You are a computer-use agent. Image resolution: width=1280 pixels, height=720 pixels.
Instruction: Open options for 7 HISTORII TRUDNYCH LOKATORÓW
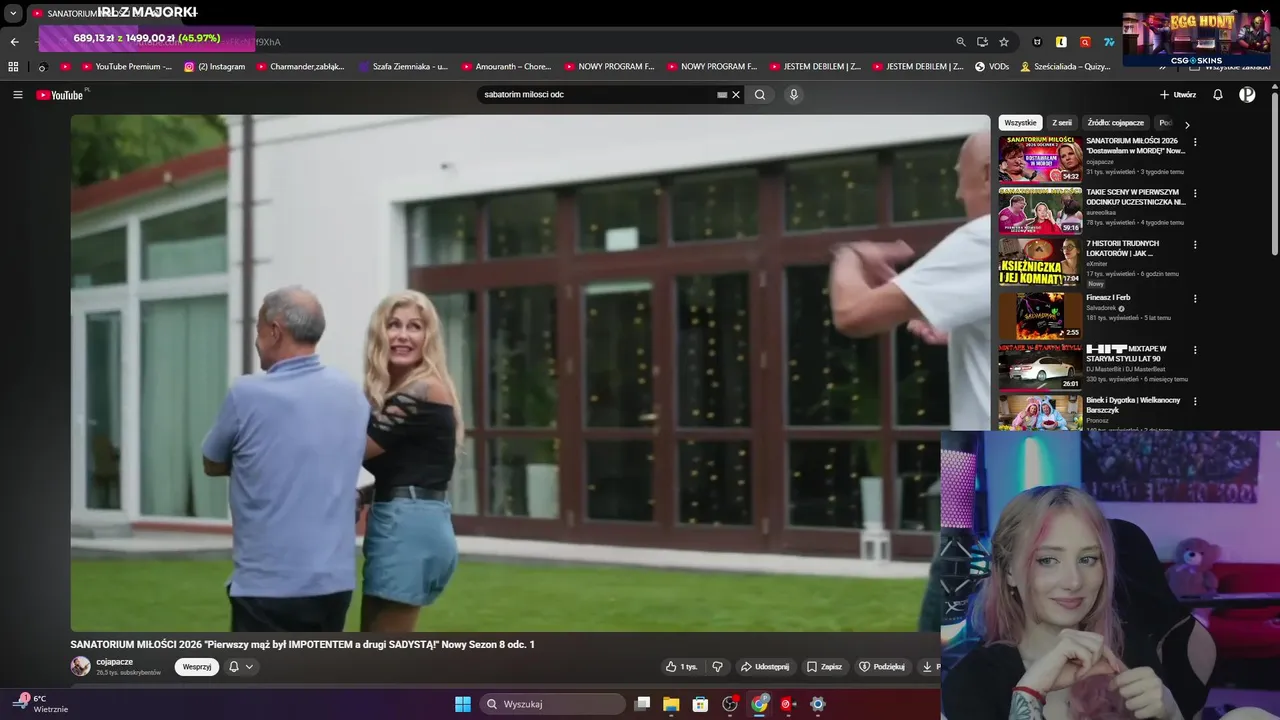pos(1195,245)
